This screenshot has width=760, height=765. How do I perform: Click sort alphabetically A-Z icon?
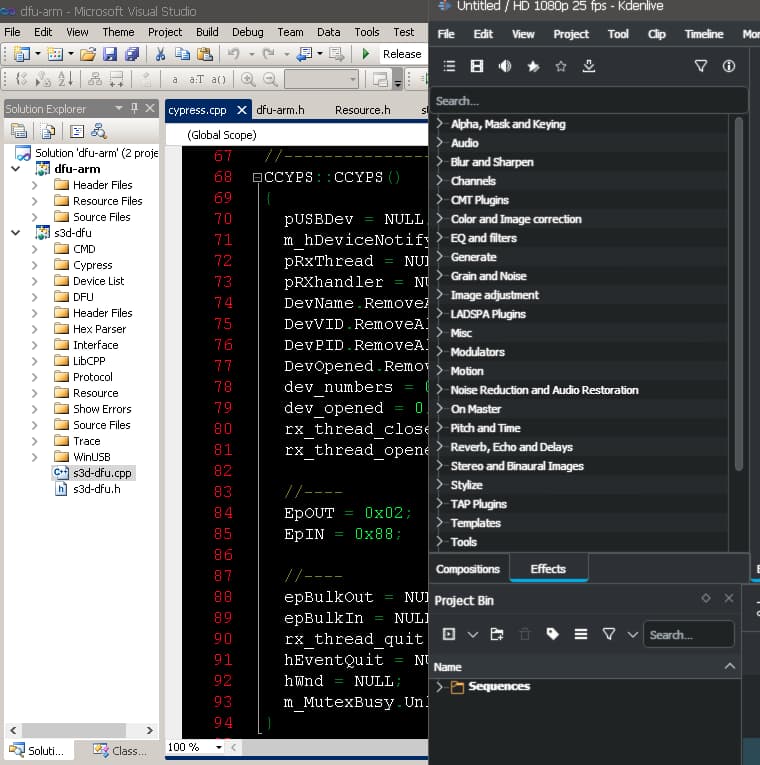65,79
